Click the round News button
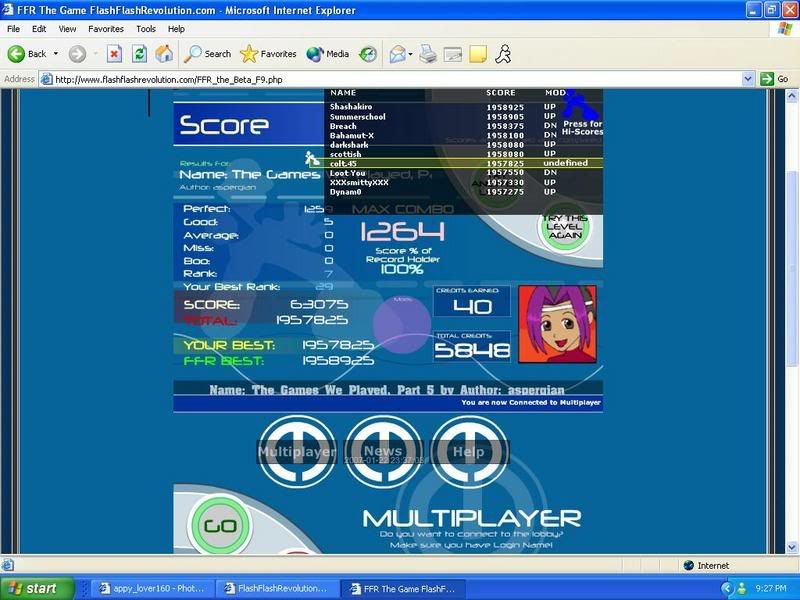The image size is (800, 600). click(x=383, y=452)
